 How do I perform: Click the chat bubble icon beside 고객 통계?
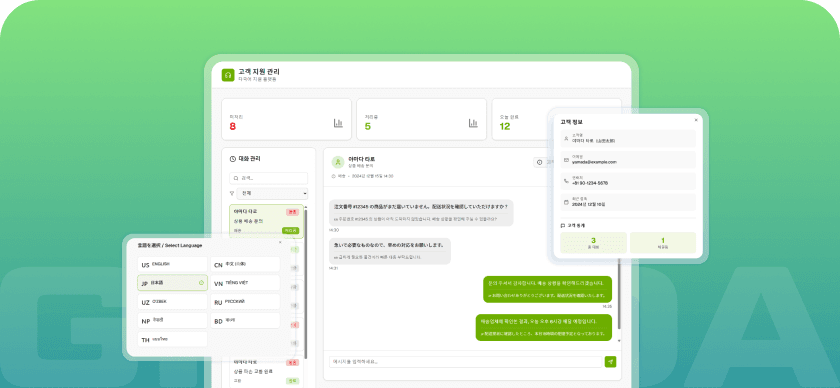[562, 226]
